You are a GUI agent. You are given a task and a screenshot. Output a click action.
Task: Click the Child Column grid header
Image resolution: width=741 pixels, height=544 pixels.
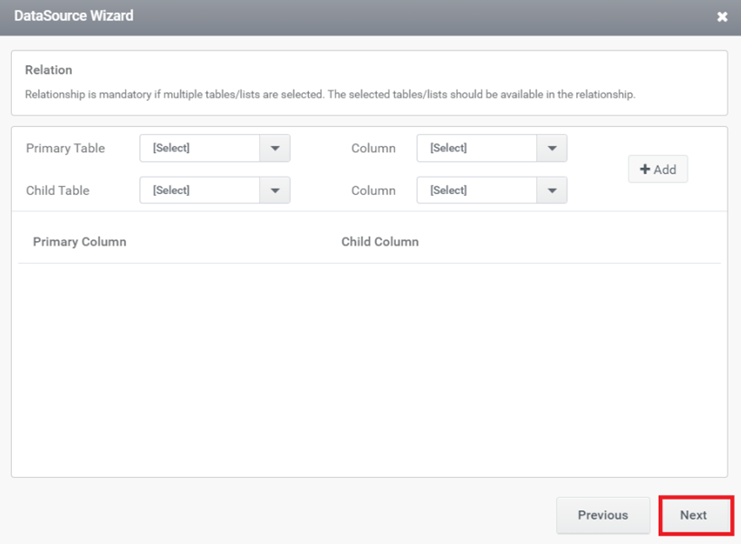pos(380,242)
